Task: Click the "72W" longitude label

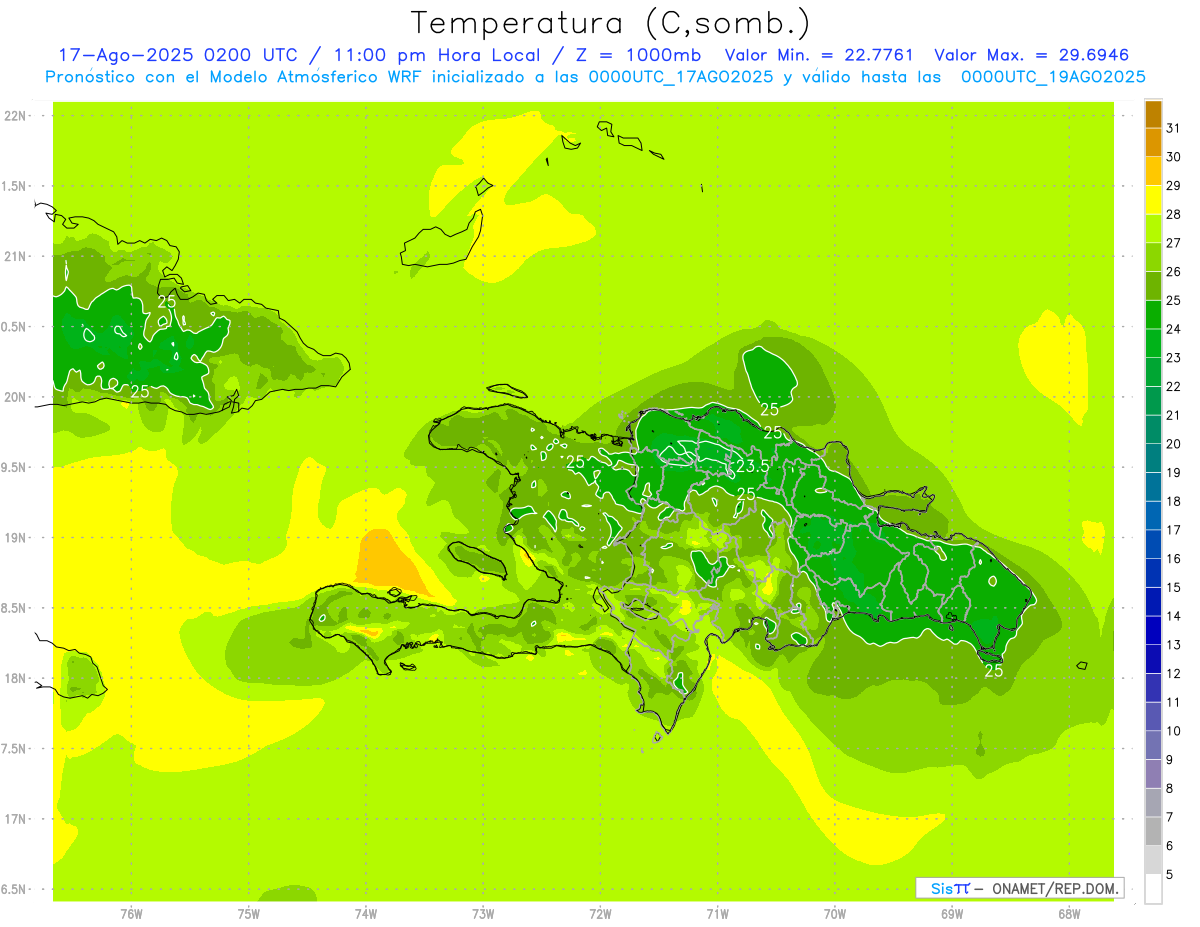Action: 600,914
